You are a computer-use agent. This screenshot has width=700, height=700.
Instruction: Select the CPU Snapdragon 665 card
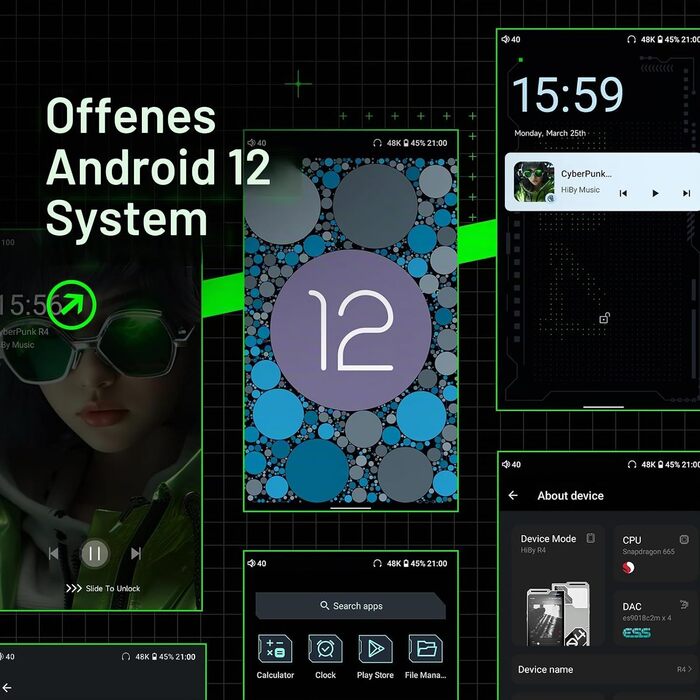[655, 554]
